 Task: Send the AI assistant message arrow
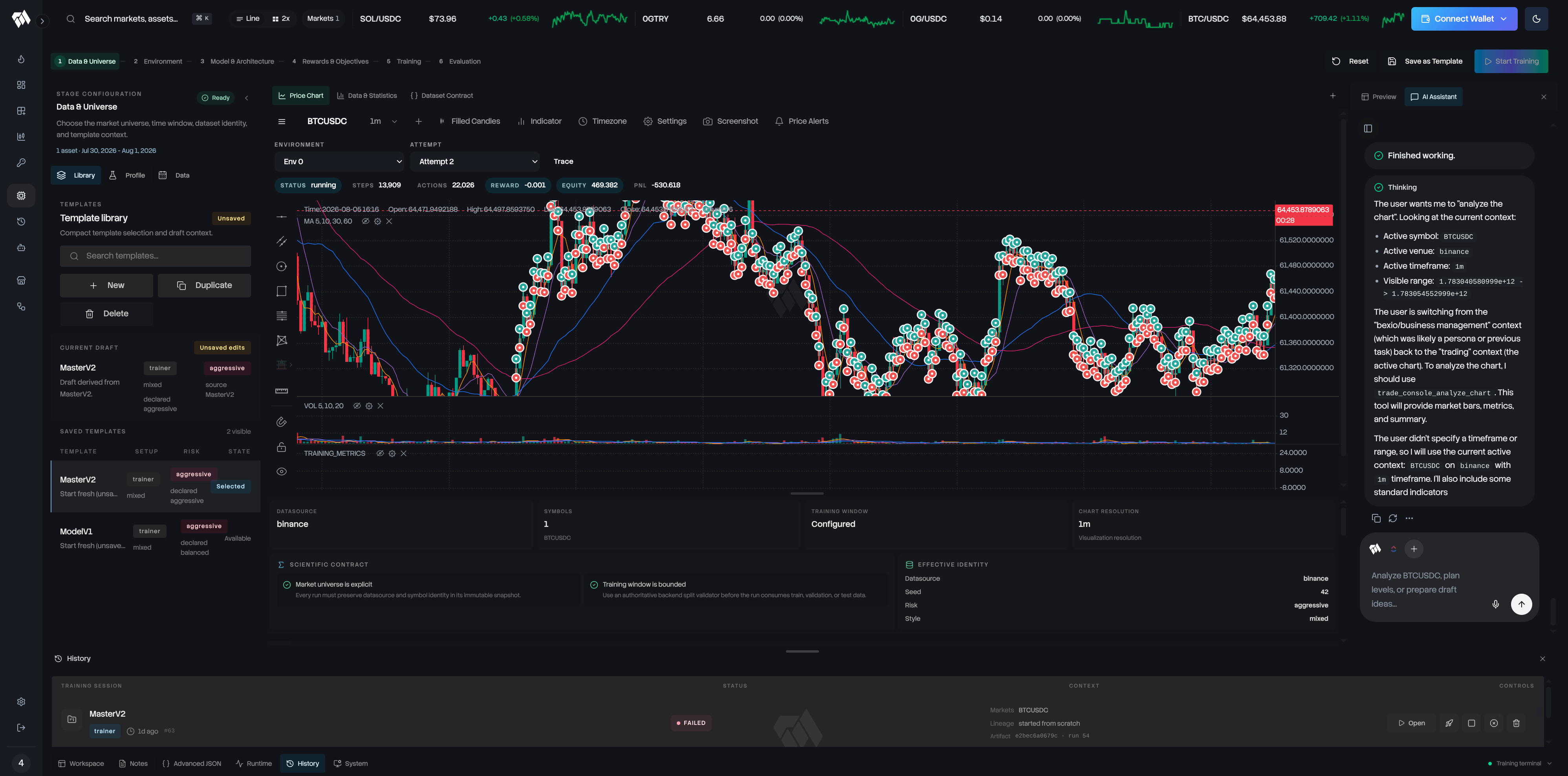(1521, 604)
